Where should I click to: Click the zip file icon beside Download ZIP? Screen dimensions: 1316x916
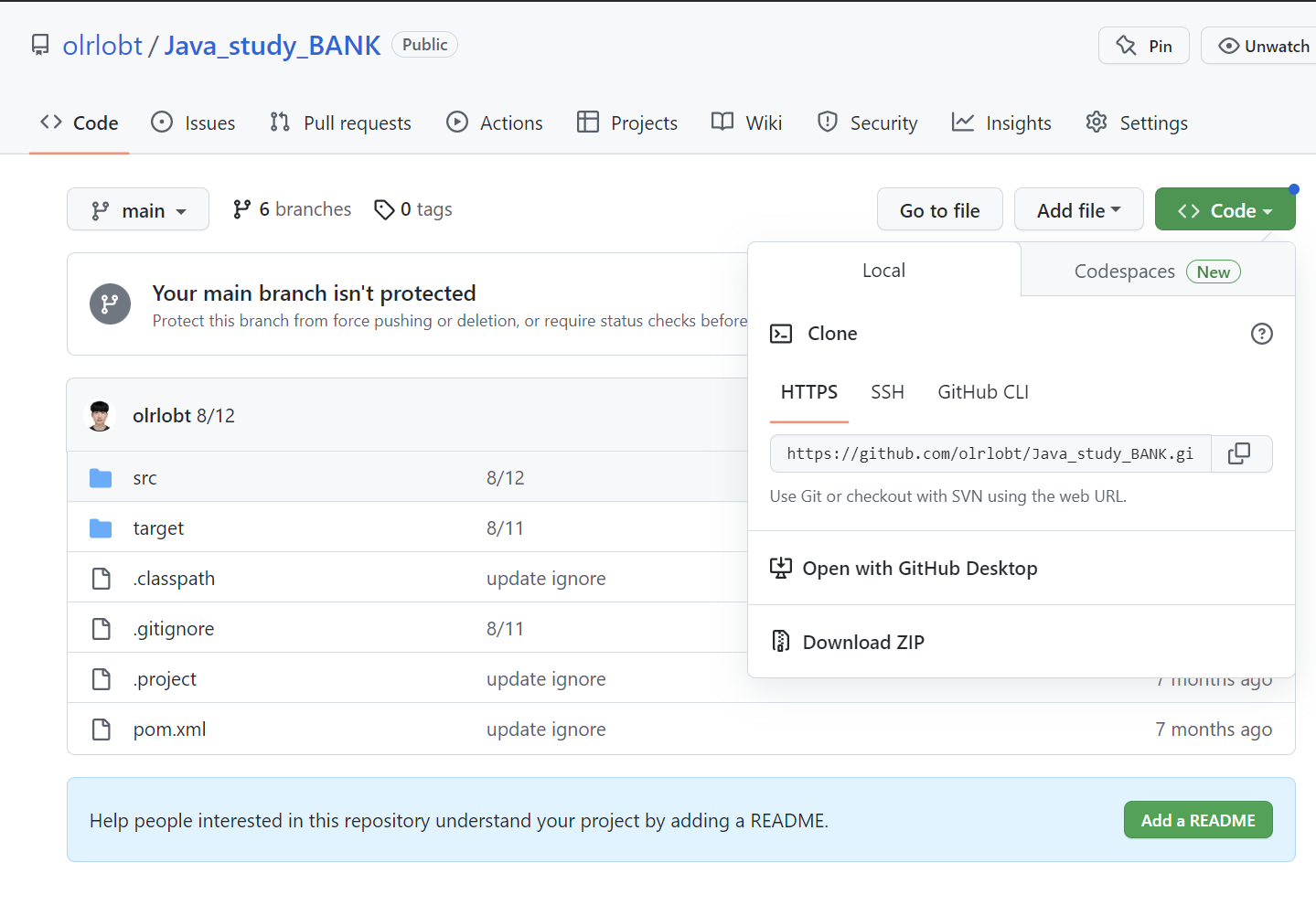tap(781, 642)
